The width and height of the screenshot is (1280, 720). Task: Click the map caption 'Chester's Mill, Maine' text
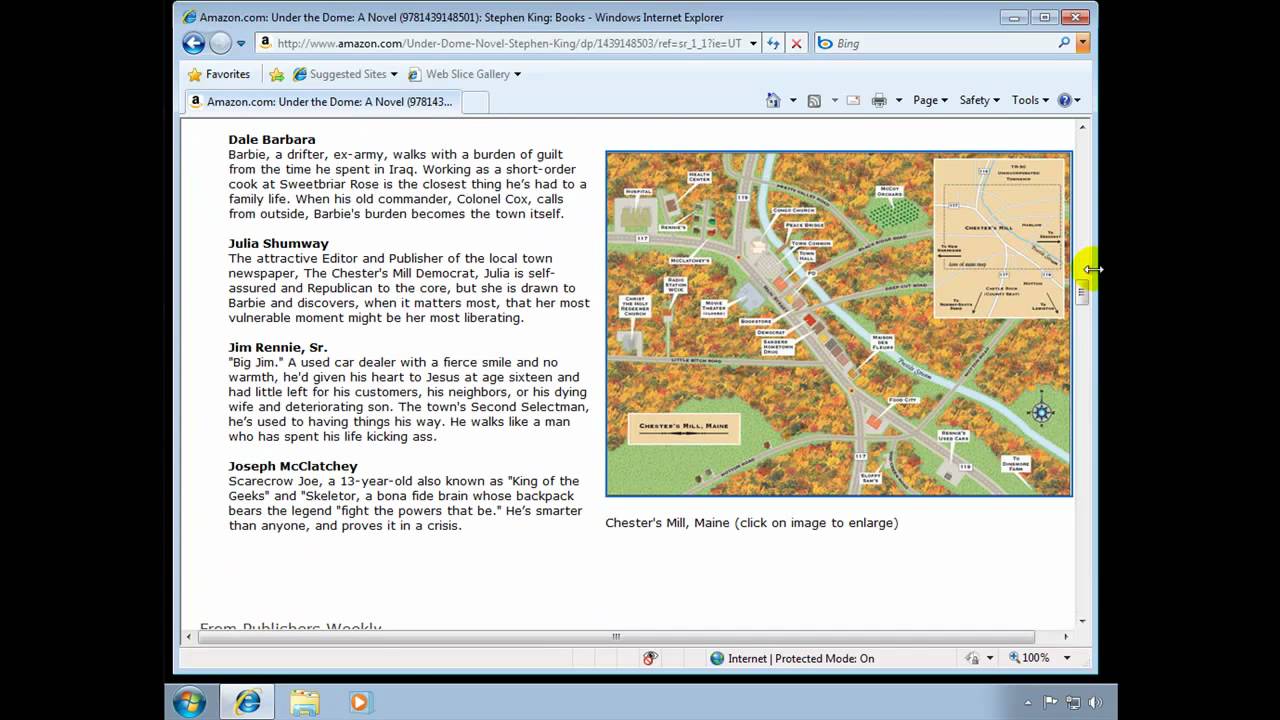click(x=667, y=522)
